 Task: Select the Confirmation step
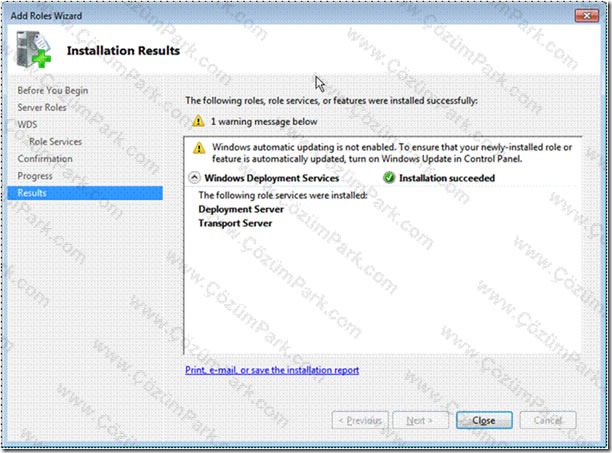point(45,159)
